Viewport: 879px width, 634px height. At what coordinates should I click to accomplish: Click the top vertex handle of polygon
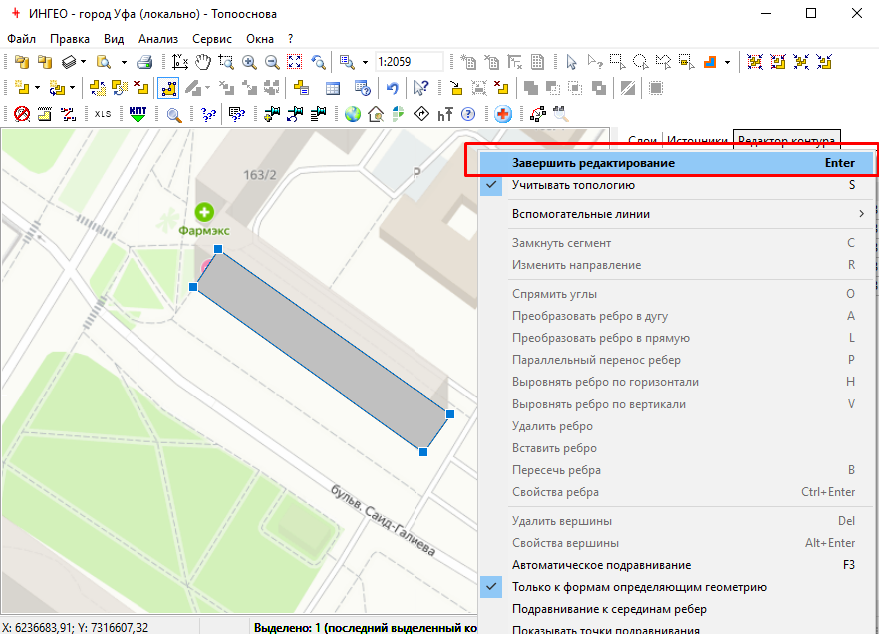coord(218,249)
